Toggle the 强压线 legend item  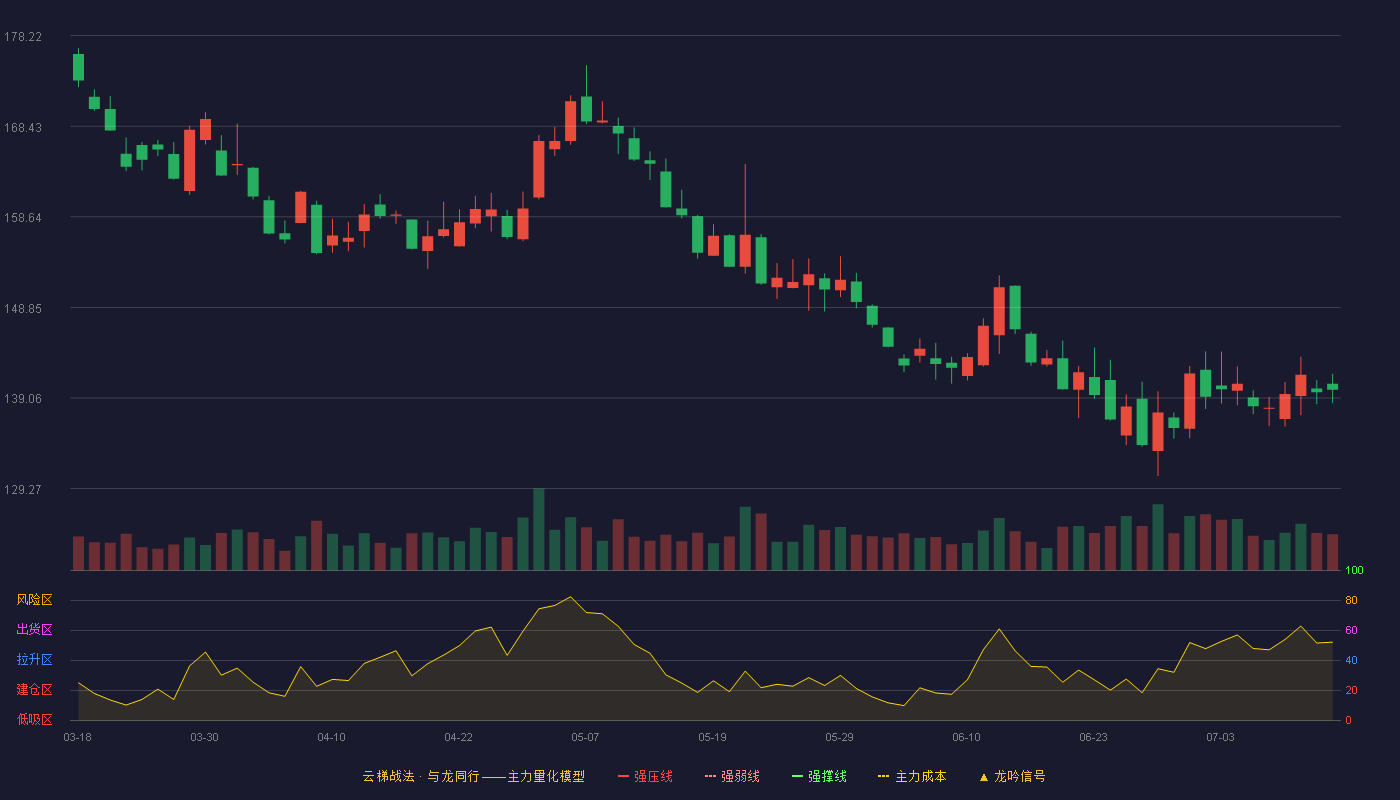point(645,776)
